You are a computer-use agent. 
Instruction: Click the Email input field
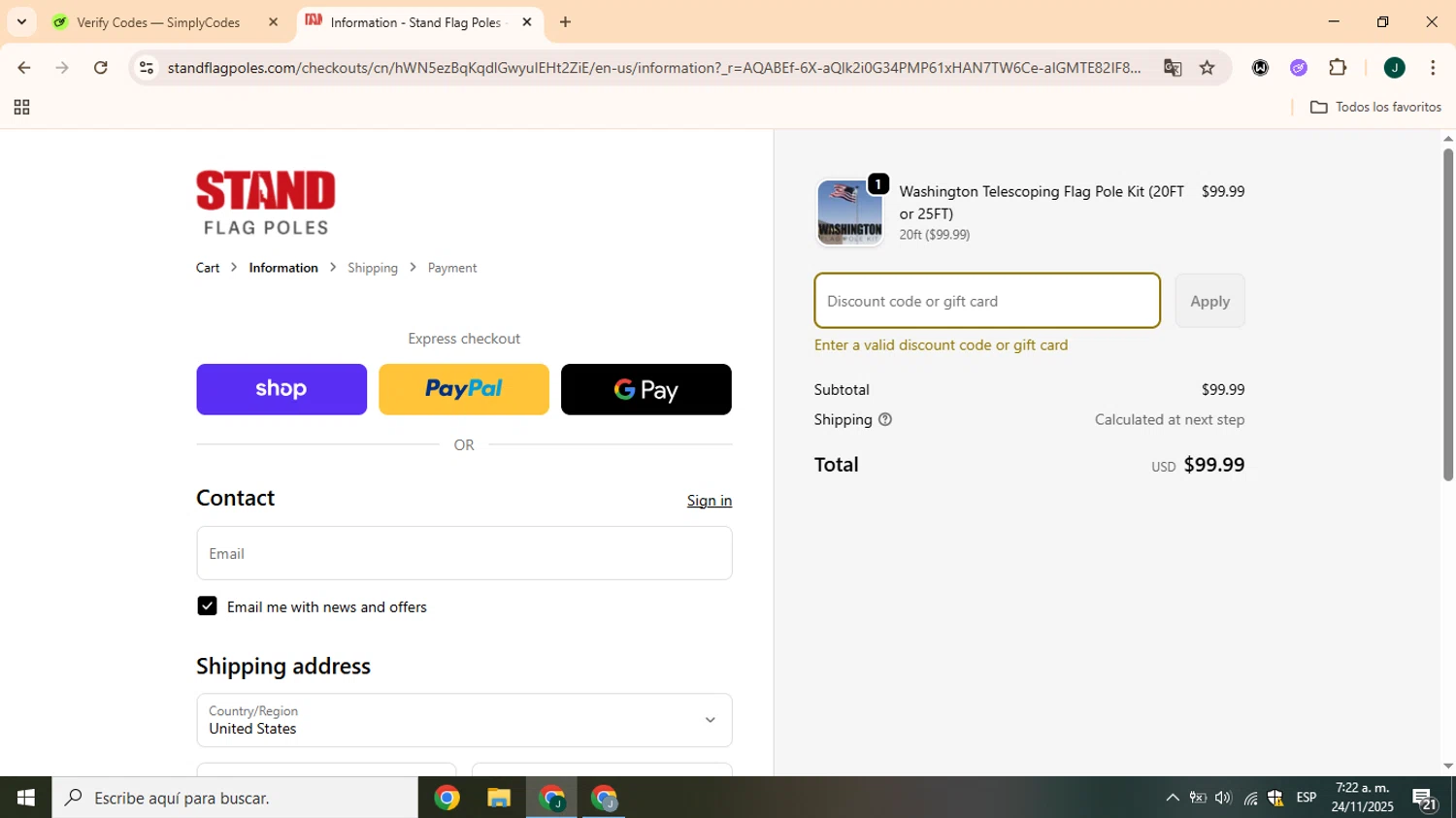464,553
